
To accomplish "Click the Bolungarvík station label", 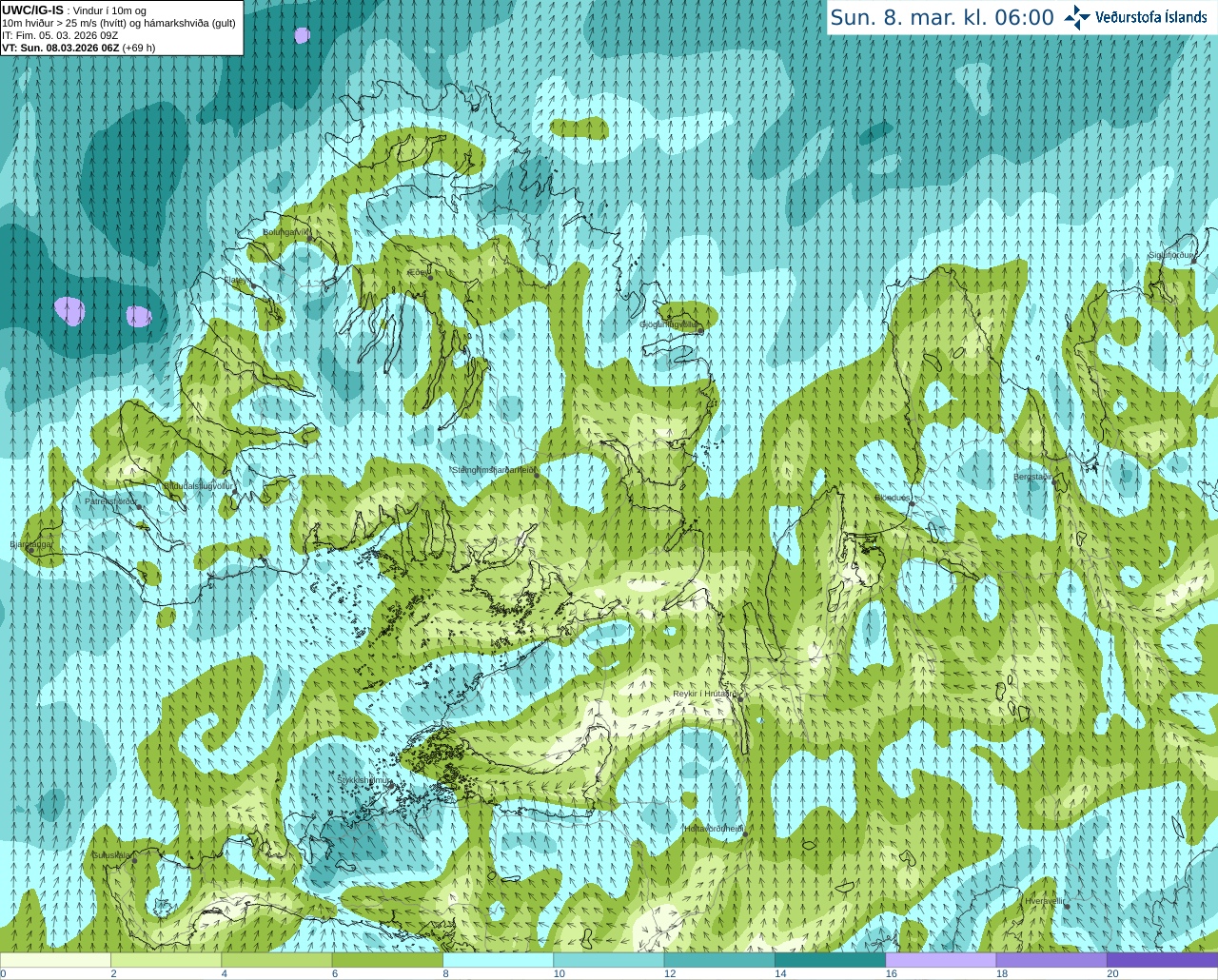I will 285,231.
